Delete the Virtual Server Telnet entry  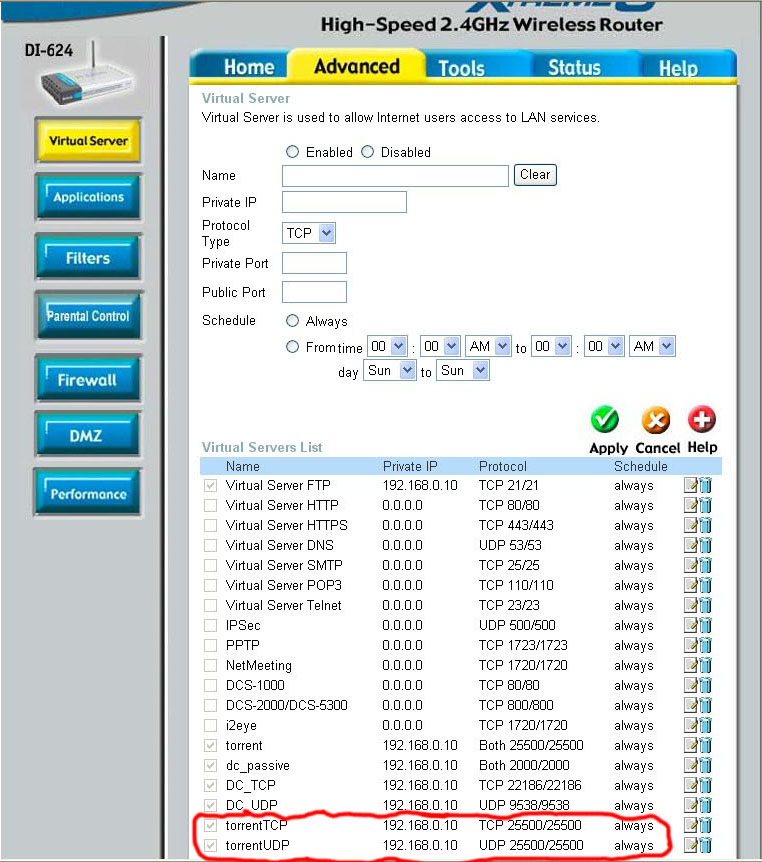pyautogui.click(x=705, y=605)
